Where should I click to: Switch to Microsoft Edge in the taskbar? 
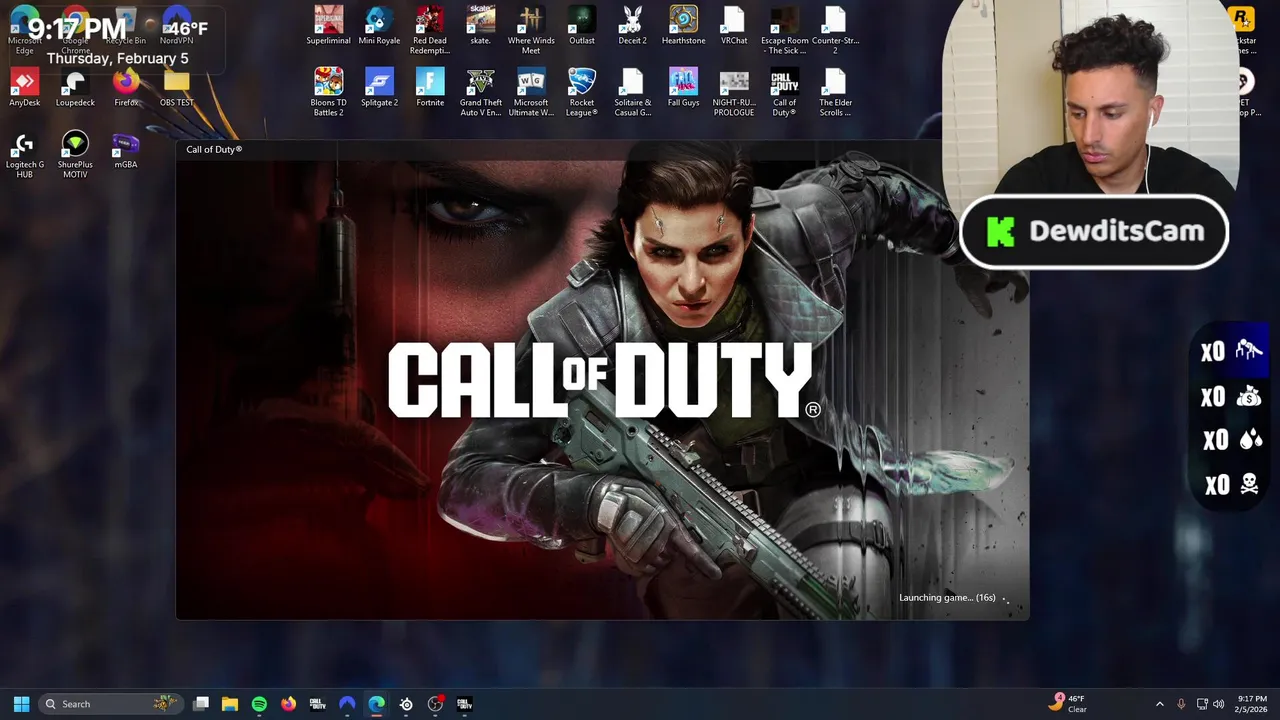click(376, 704)
